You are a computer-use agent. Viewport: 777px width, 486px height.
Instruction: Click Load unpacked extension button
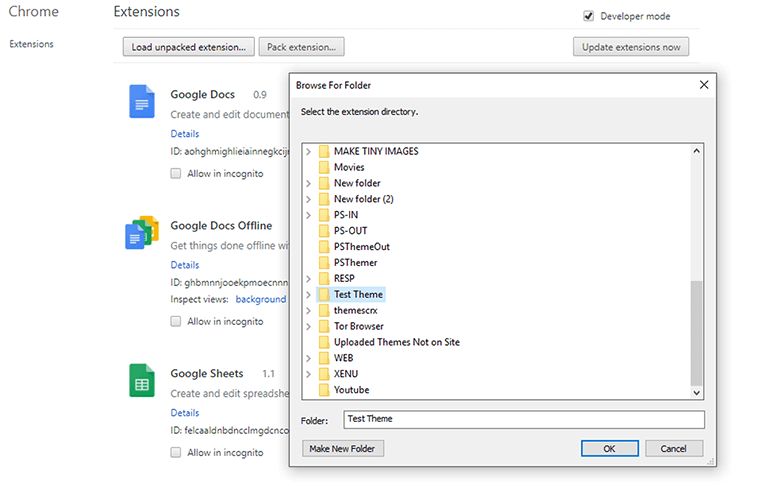click(188, 47)
